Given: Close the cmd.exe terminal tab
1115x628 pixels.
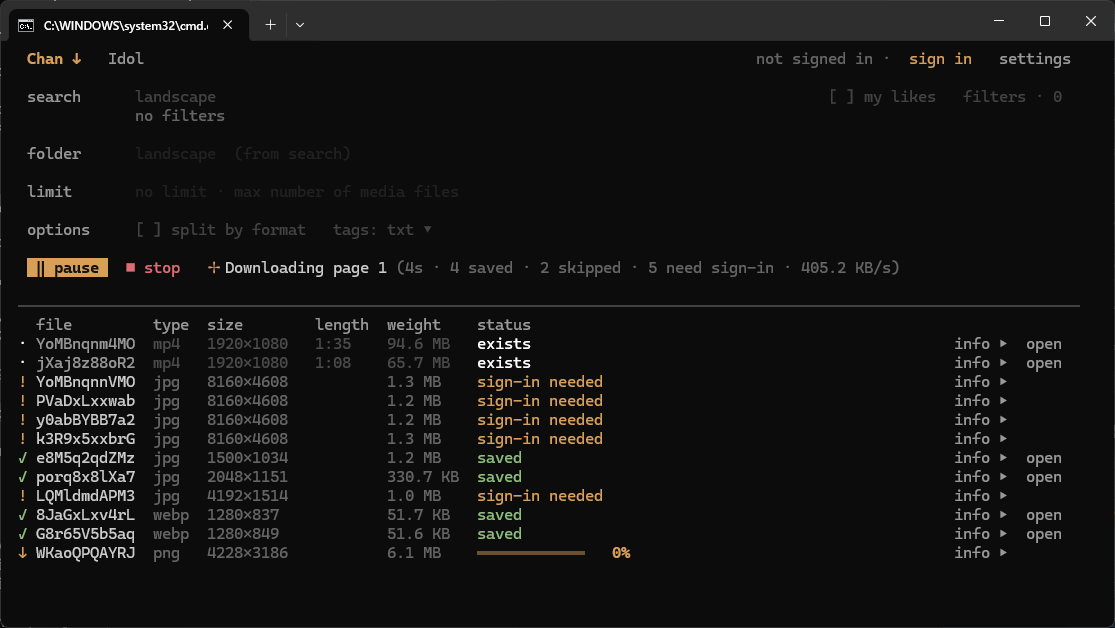Looking at the screenshot, I should pos(228,25).
